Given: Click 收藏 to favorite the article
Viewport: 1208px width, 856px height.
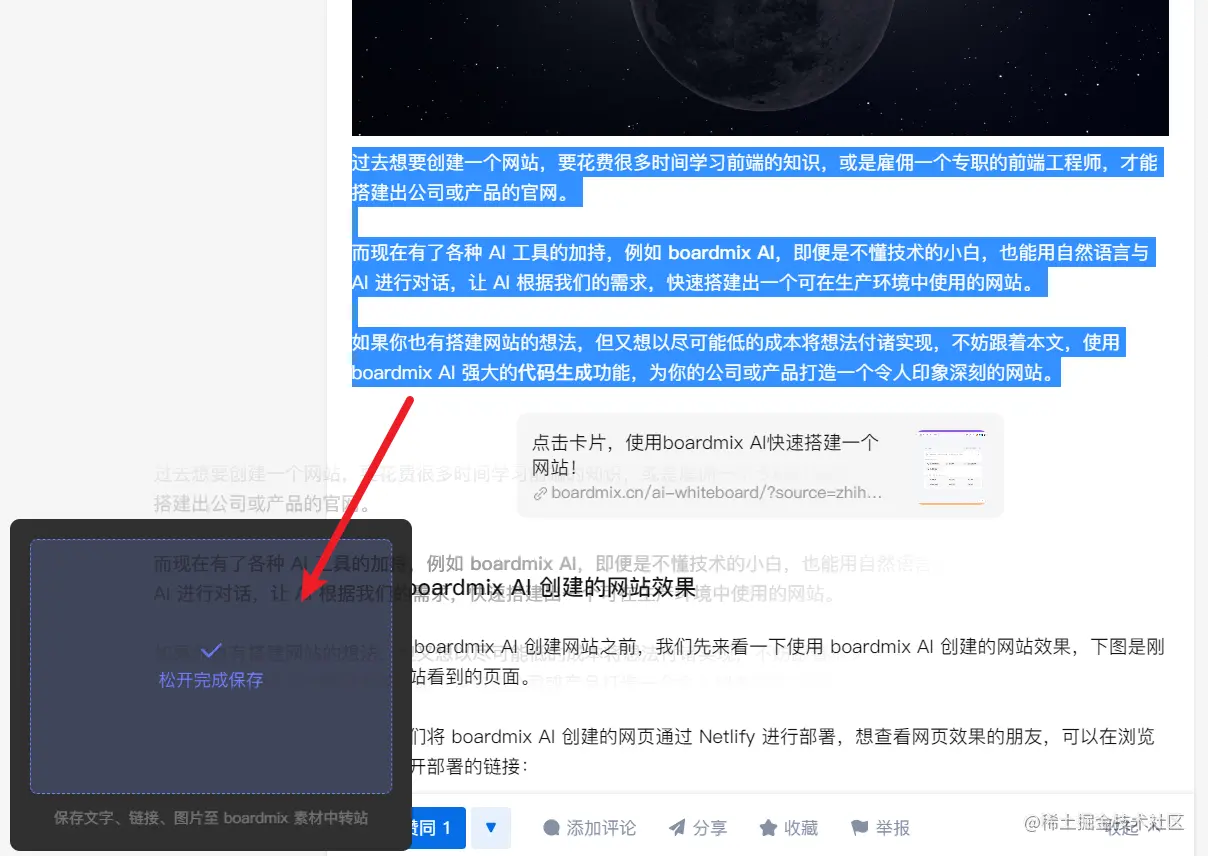Looking at the screenshot, I should [x=789, y=828].
